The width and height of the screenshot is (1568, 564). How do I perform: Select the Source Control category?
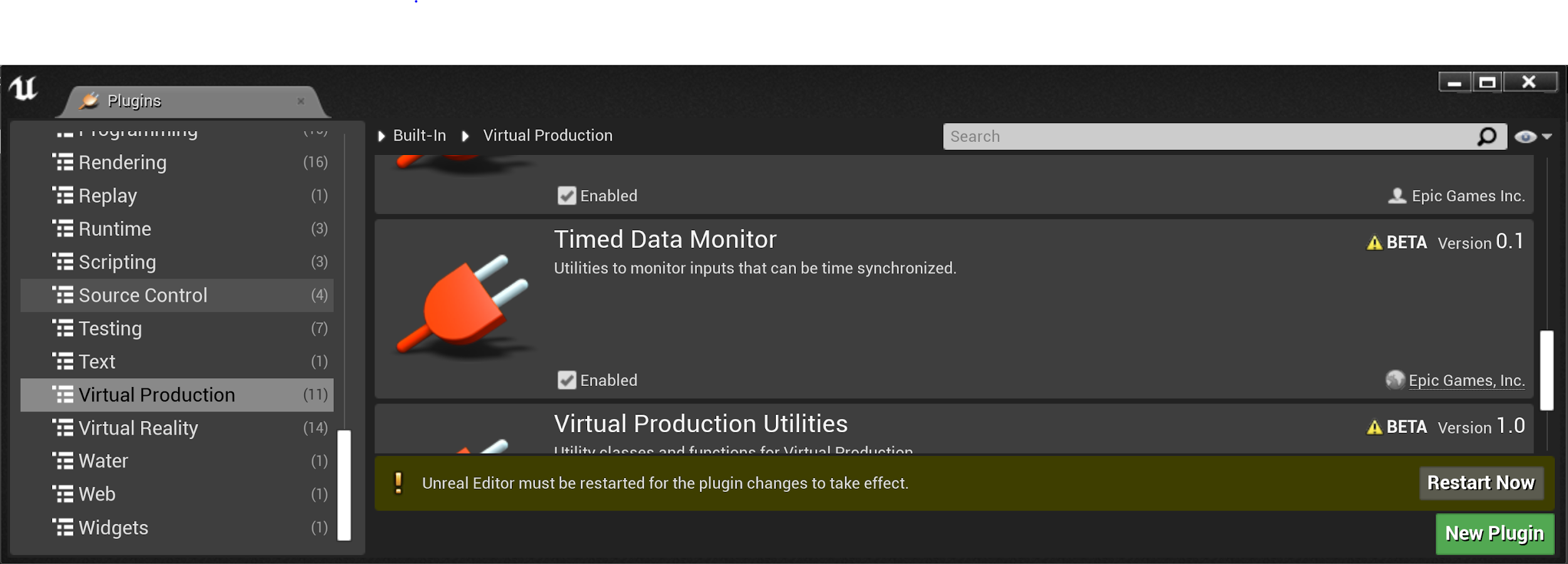tap(143, 295)
